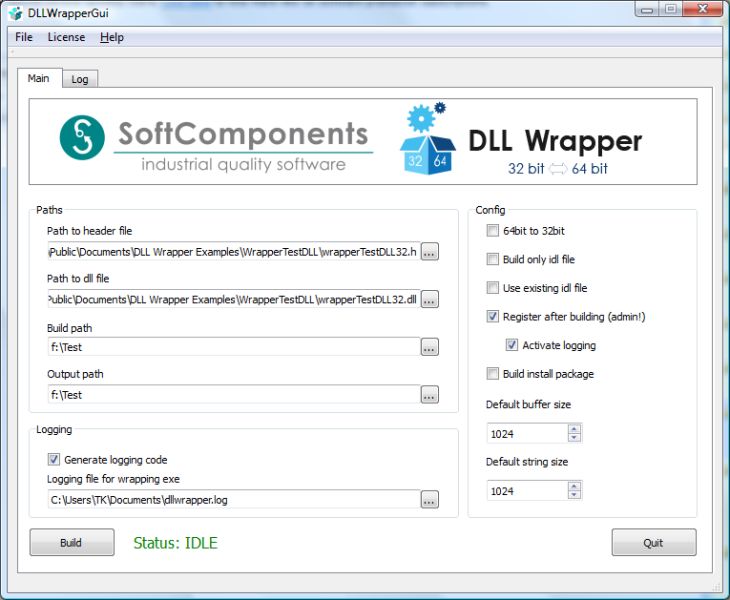
Task: Quit the application with Quit button
Action: (654, 542)
